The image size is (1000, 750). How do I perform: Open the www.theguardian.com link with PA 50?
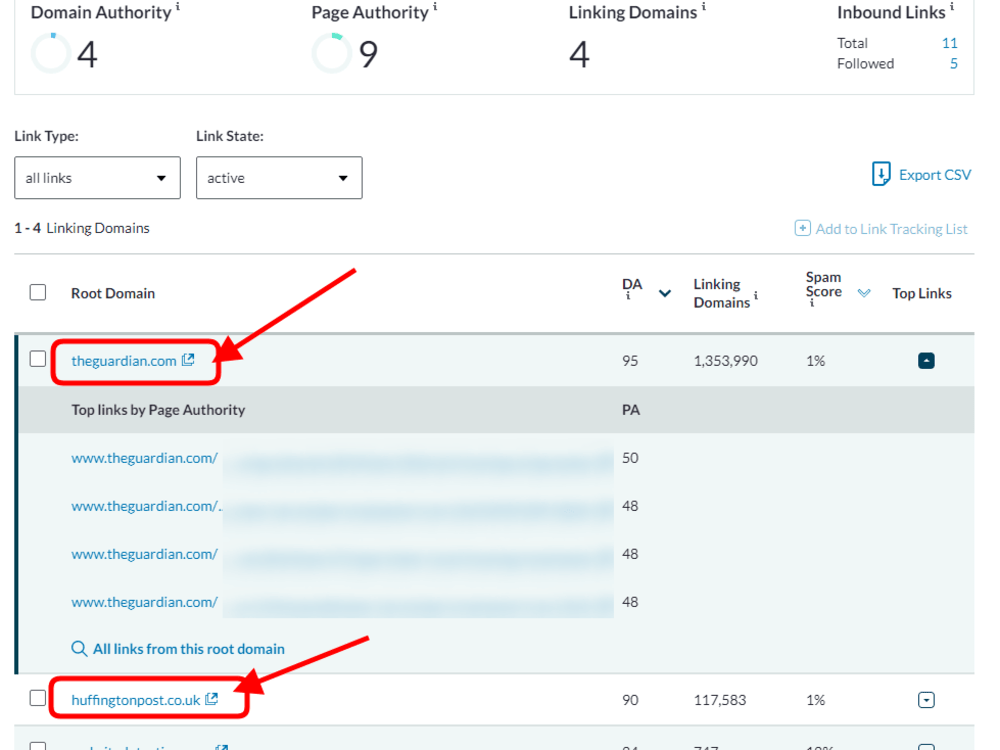pyautogui.click(x=145, y=458)
